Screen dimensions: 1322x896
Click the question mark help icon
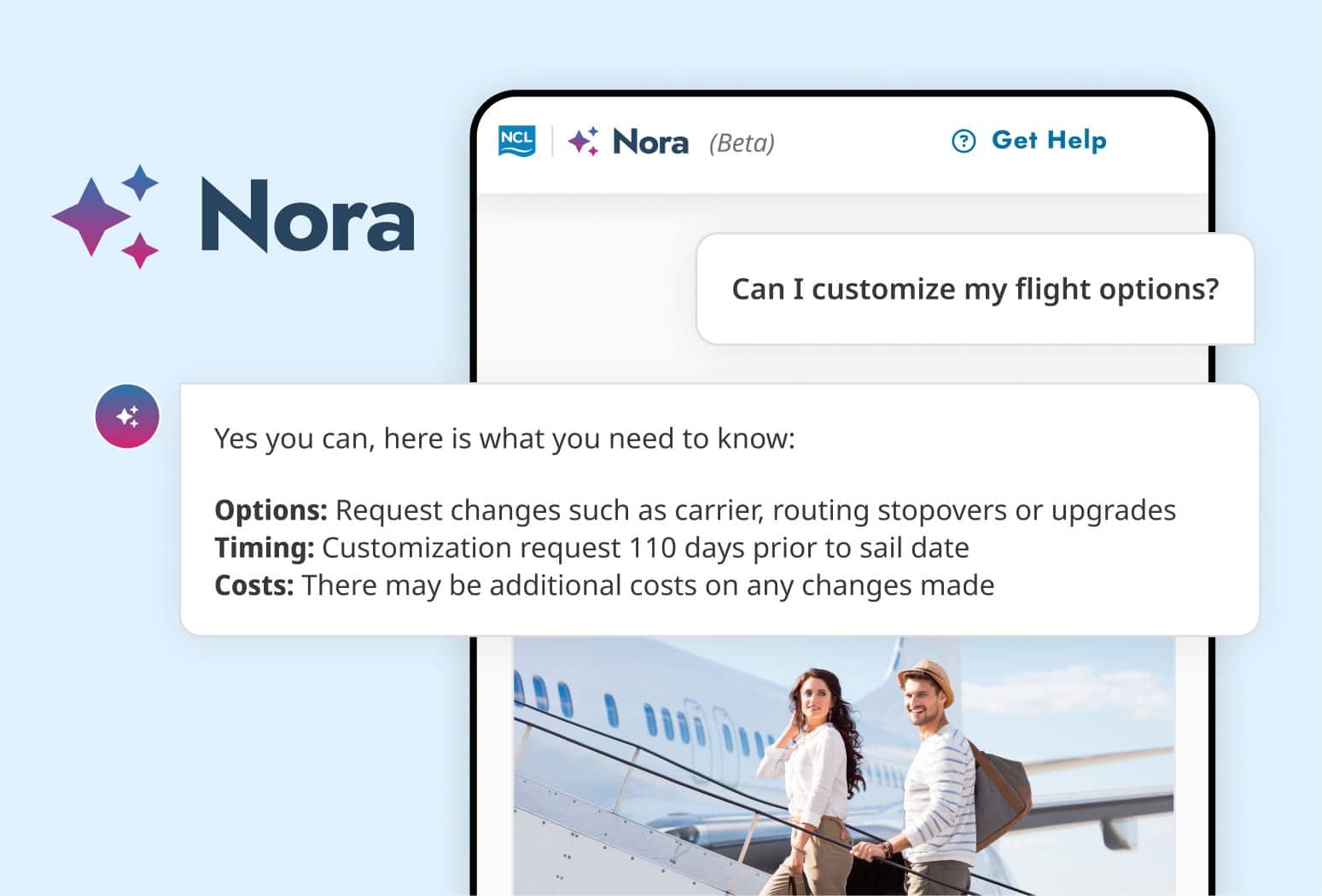963,141
